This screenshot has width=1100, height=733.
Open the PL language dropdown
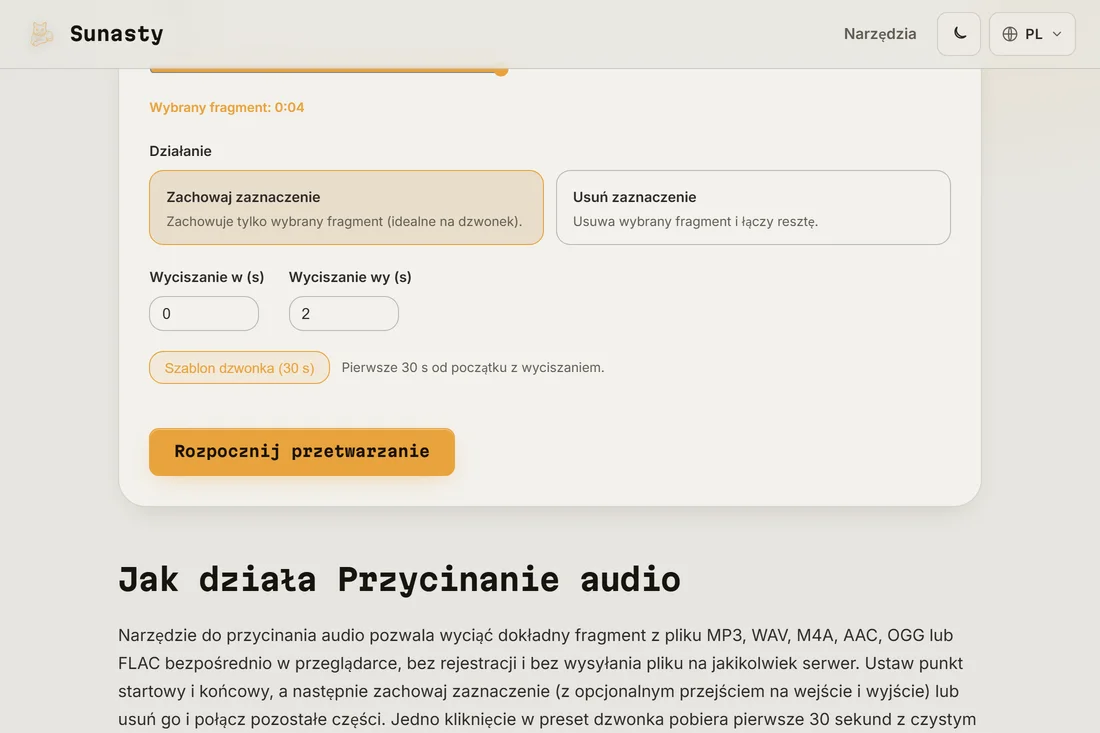(x=1032, y=34)
